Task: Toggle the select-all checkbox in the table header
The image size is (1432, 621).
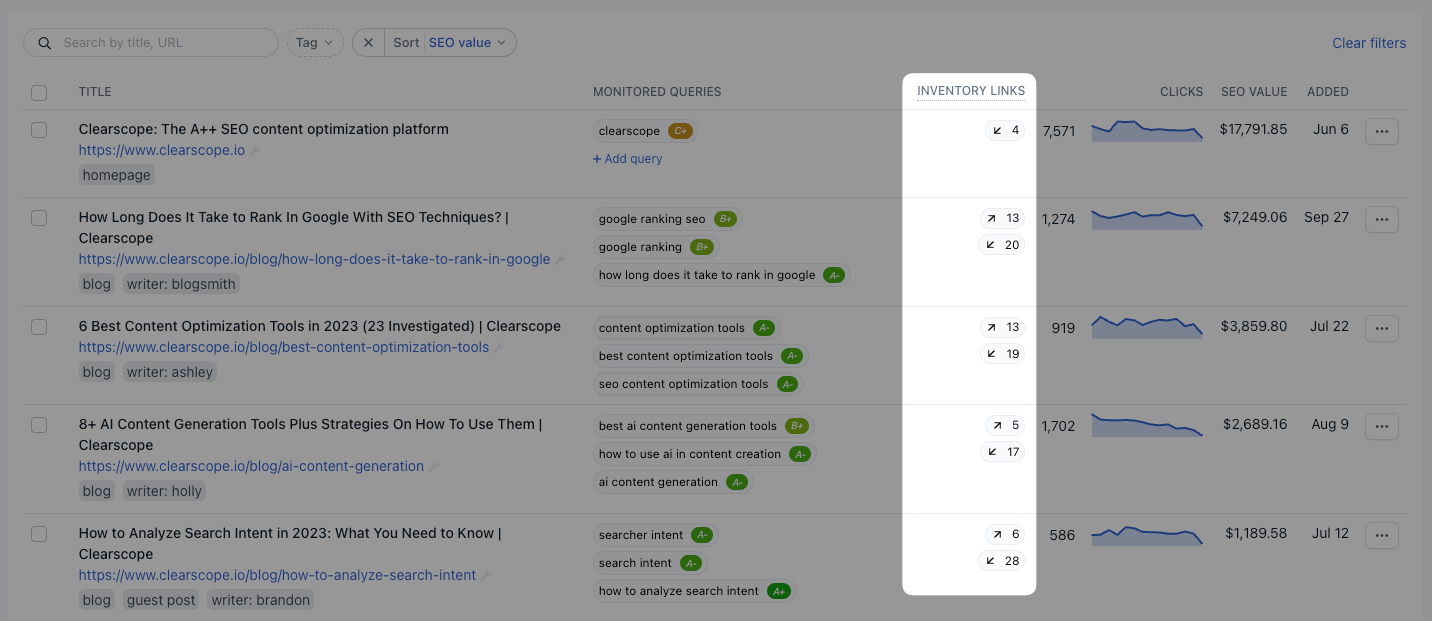Action: click(39, 93)
